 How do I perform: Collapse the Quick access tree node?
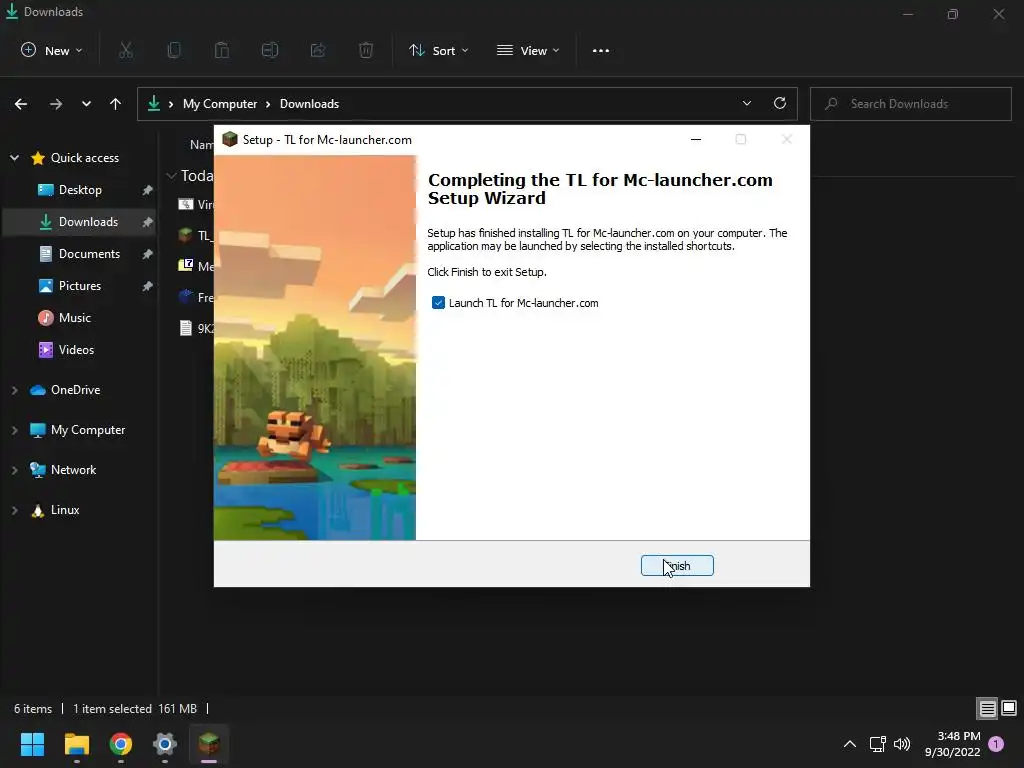pos(14,157)
